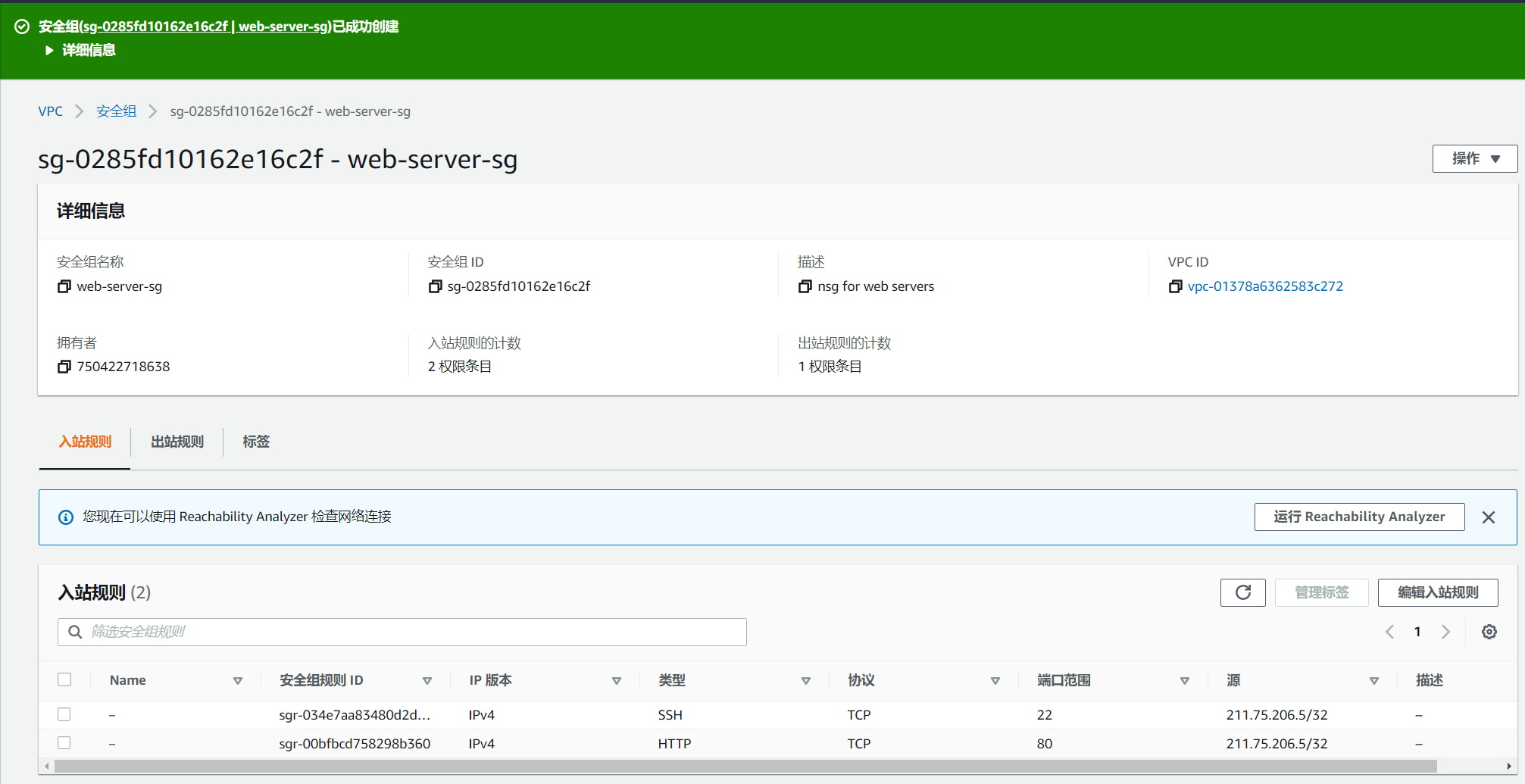1525x784 pixels.
Task: Click the info icon in Reachability banner
Action: pos(66,517)
